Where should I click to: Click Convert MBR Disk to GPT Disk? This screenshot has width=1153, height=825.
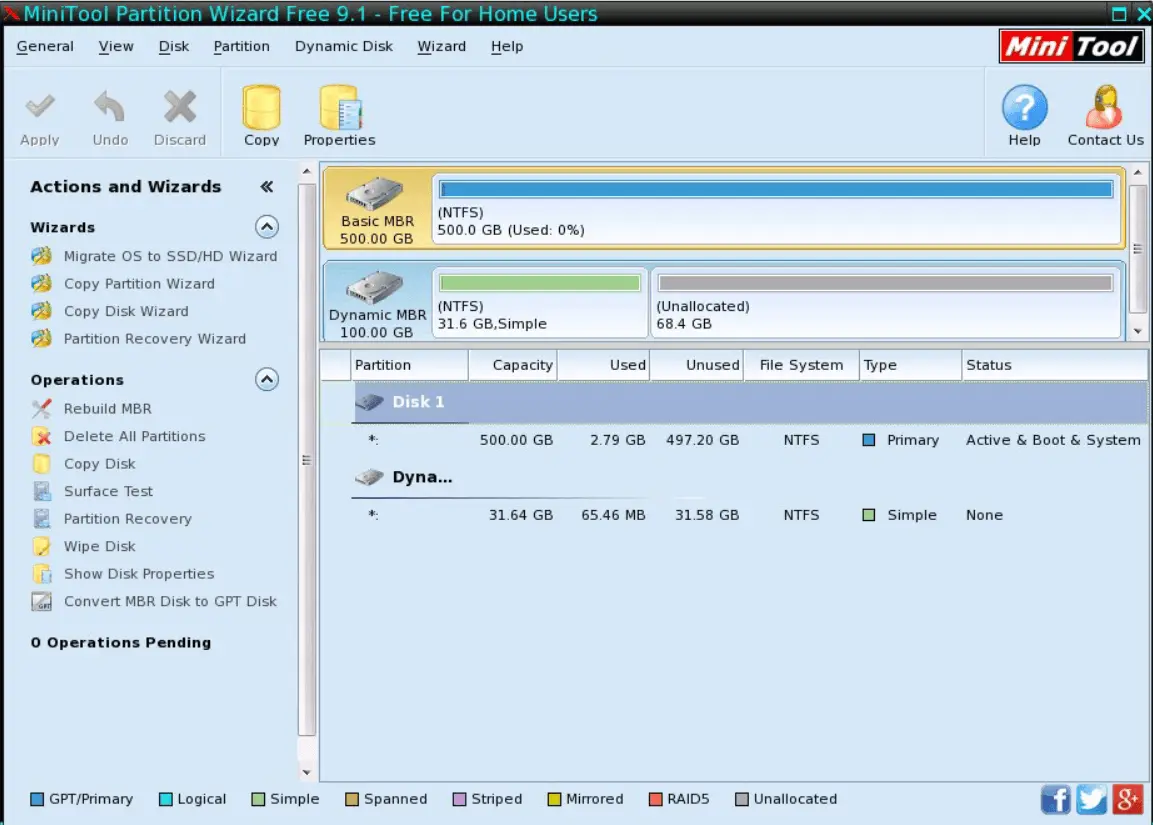pyautogui.click(x=170, y=602)
